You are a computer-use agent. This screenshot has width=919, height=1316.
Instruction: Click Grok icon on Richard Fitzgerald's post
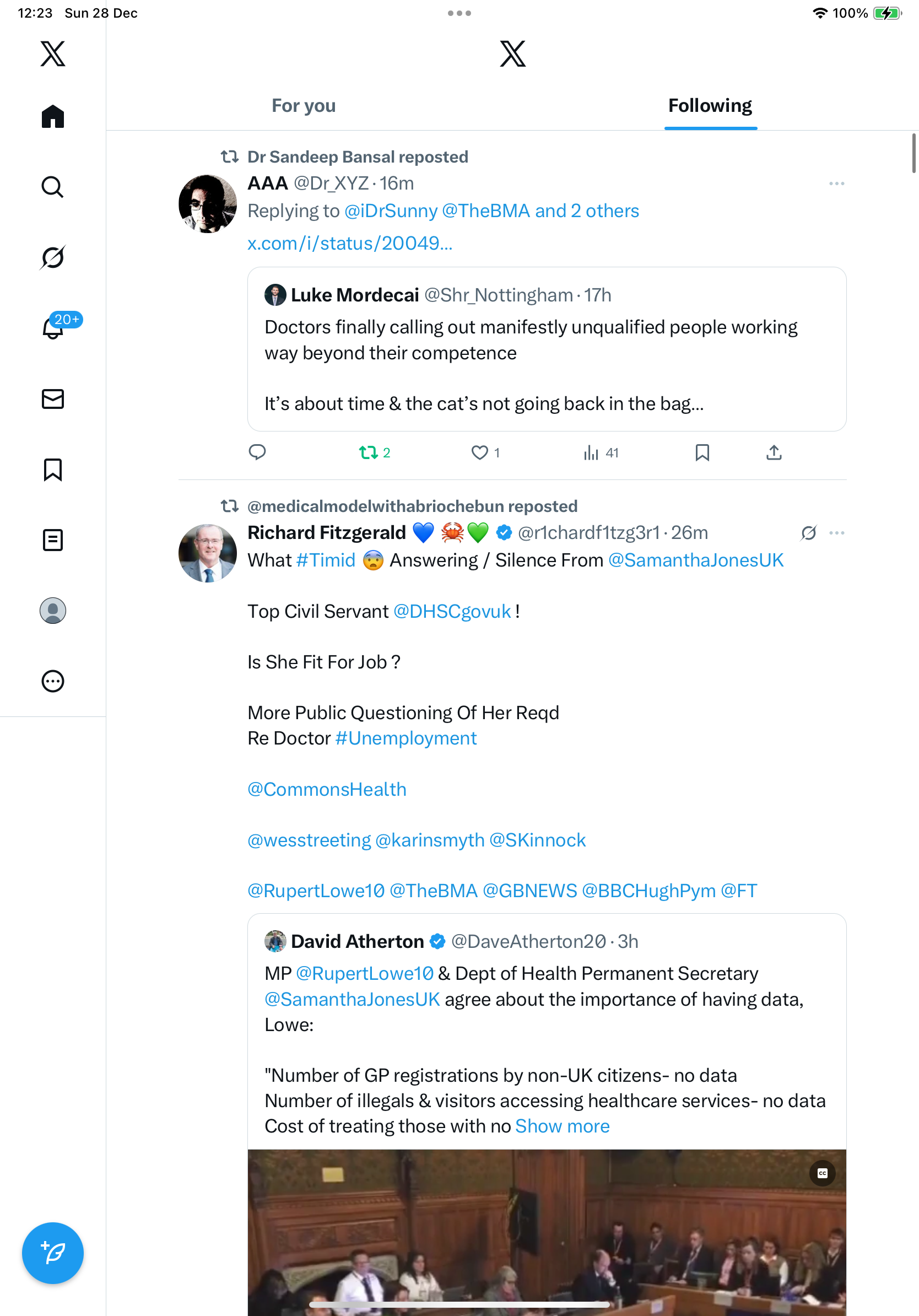(808, 533)
